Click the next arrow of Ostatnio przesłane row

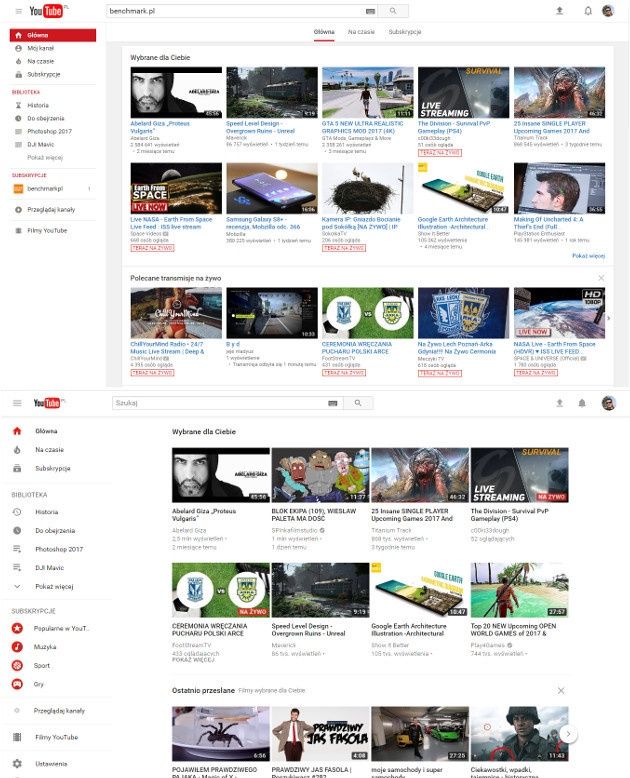[568, 734]
